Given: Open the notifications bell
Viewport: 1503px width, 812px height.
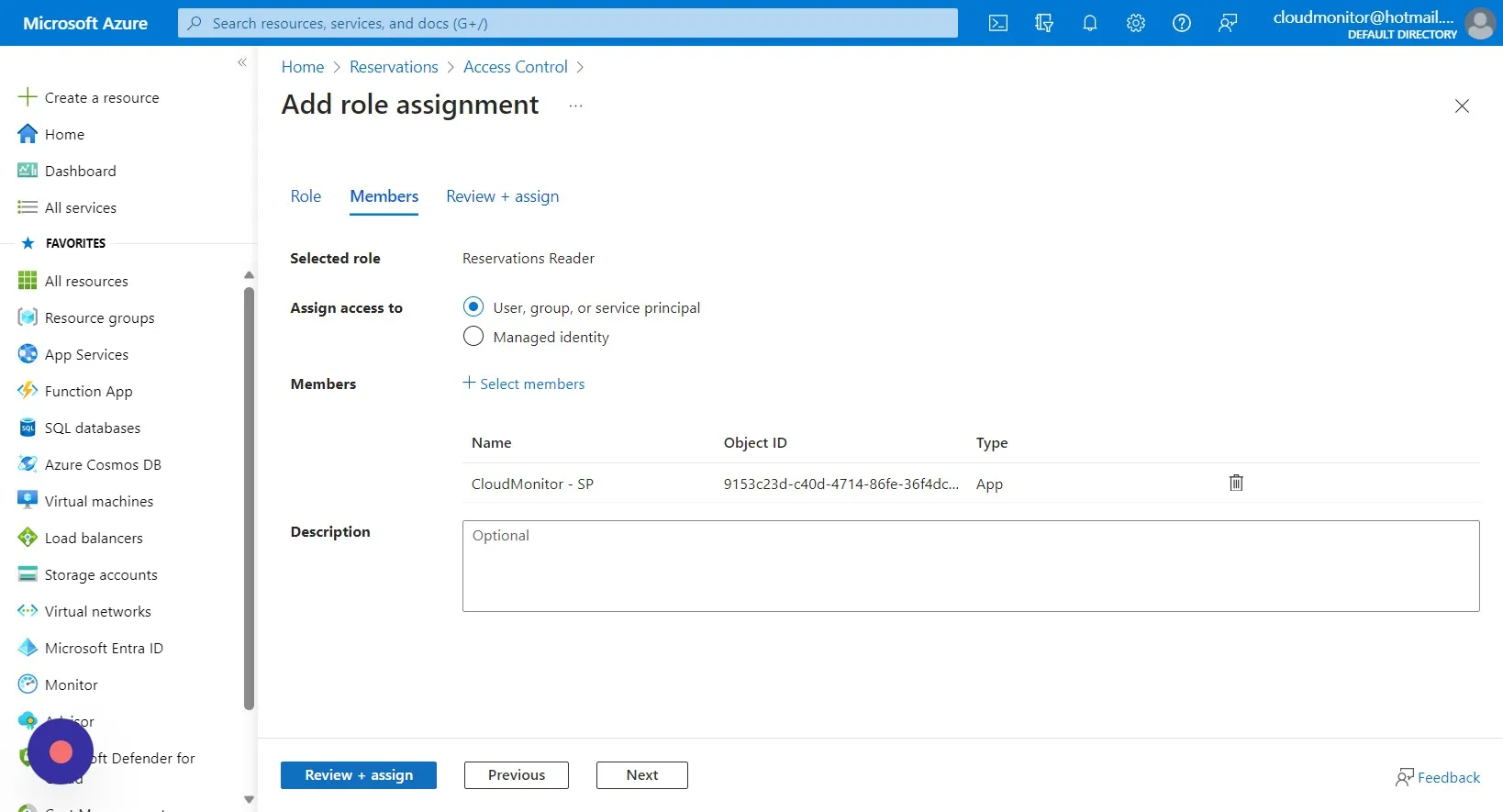Looking at the screenshot, I should (1090, 23).
